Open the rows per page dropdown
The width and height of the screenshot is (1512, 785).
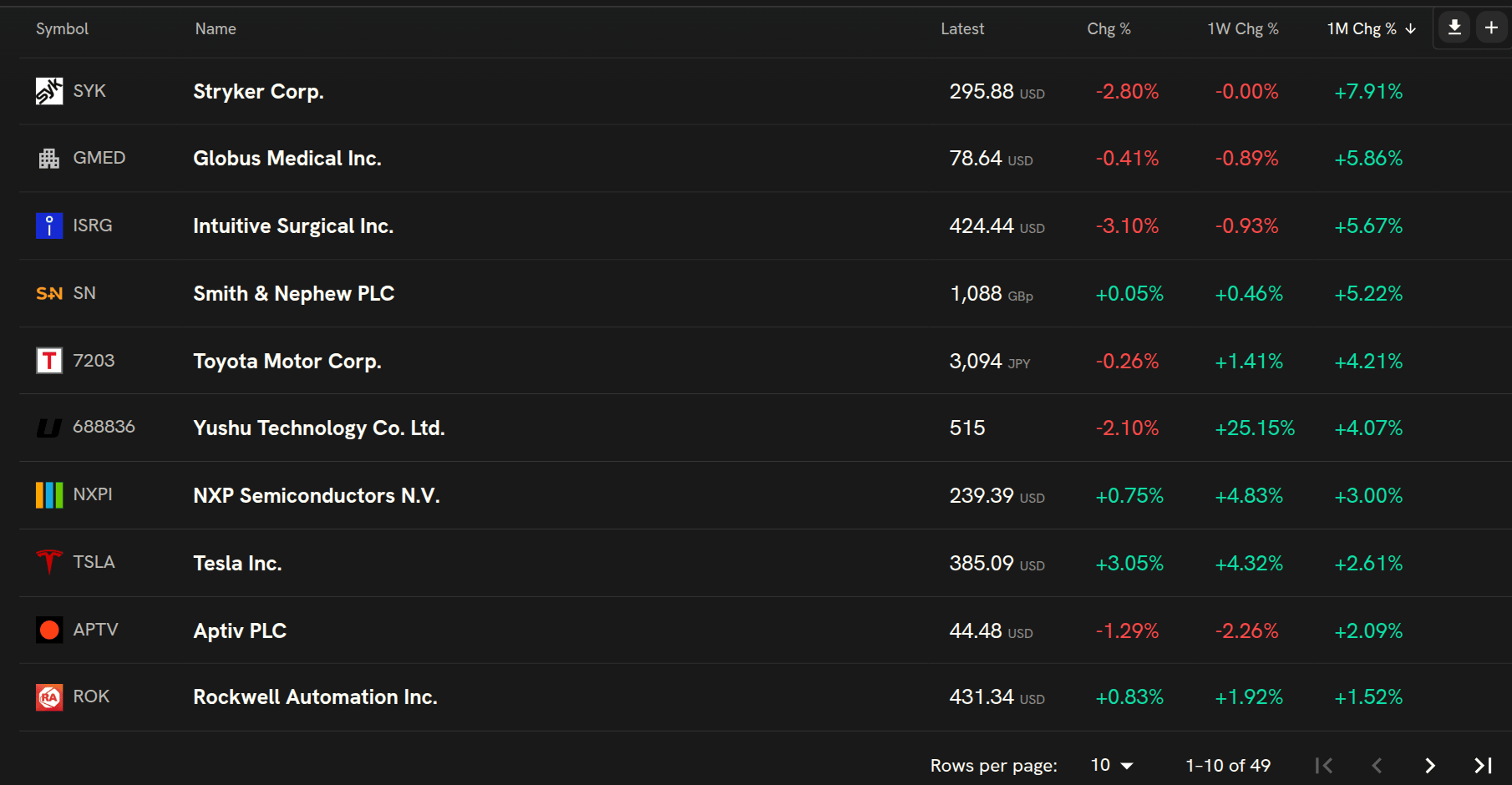pos(1112,765)
